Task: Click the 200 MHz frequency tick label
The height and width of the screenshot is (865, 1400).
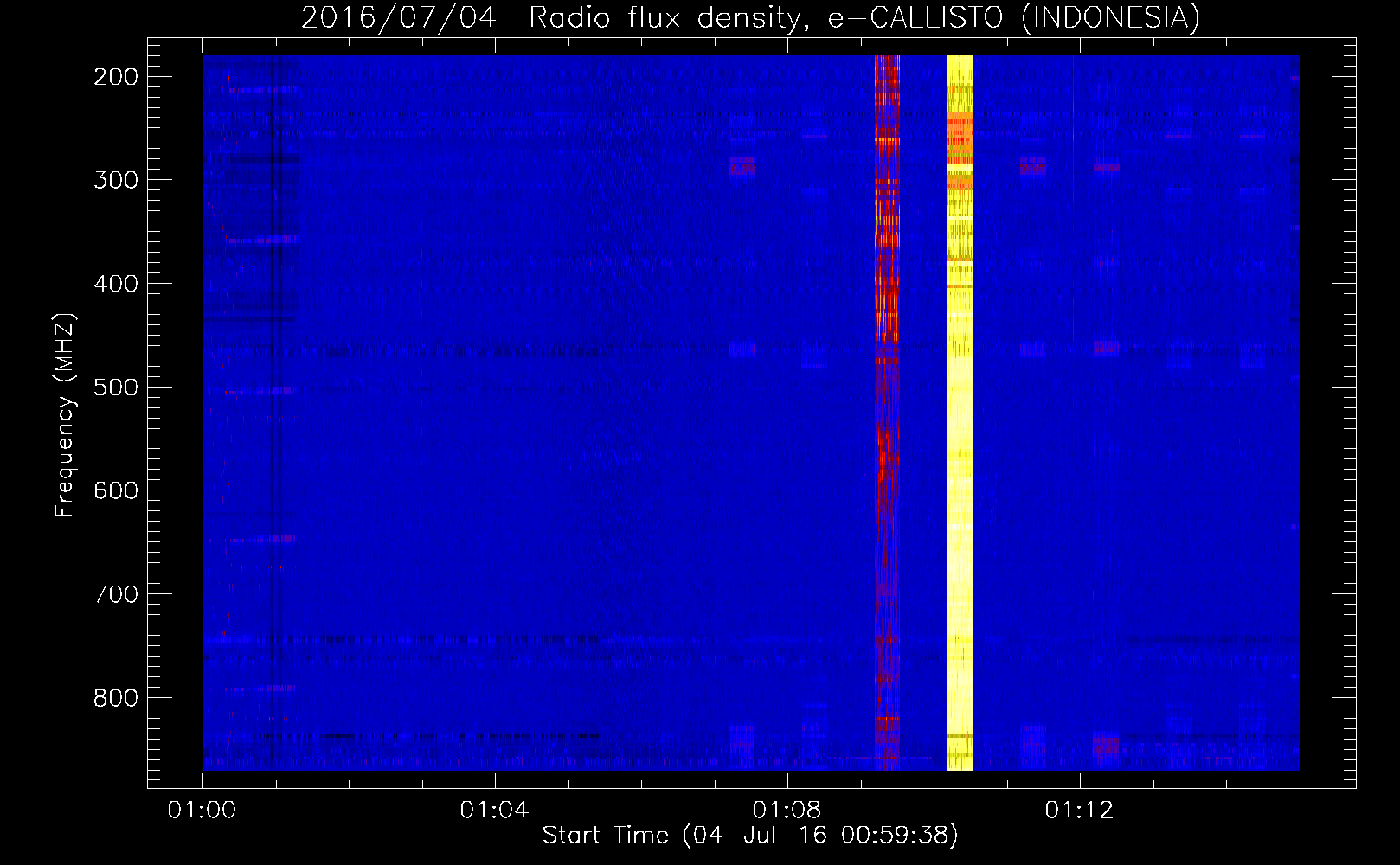Action: [116, 77]
